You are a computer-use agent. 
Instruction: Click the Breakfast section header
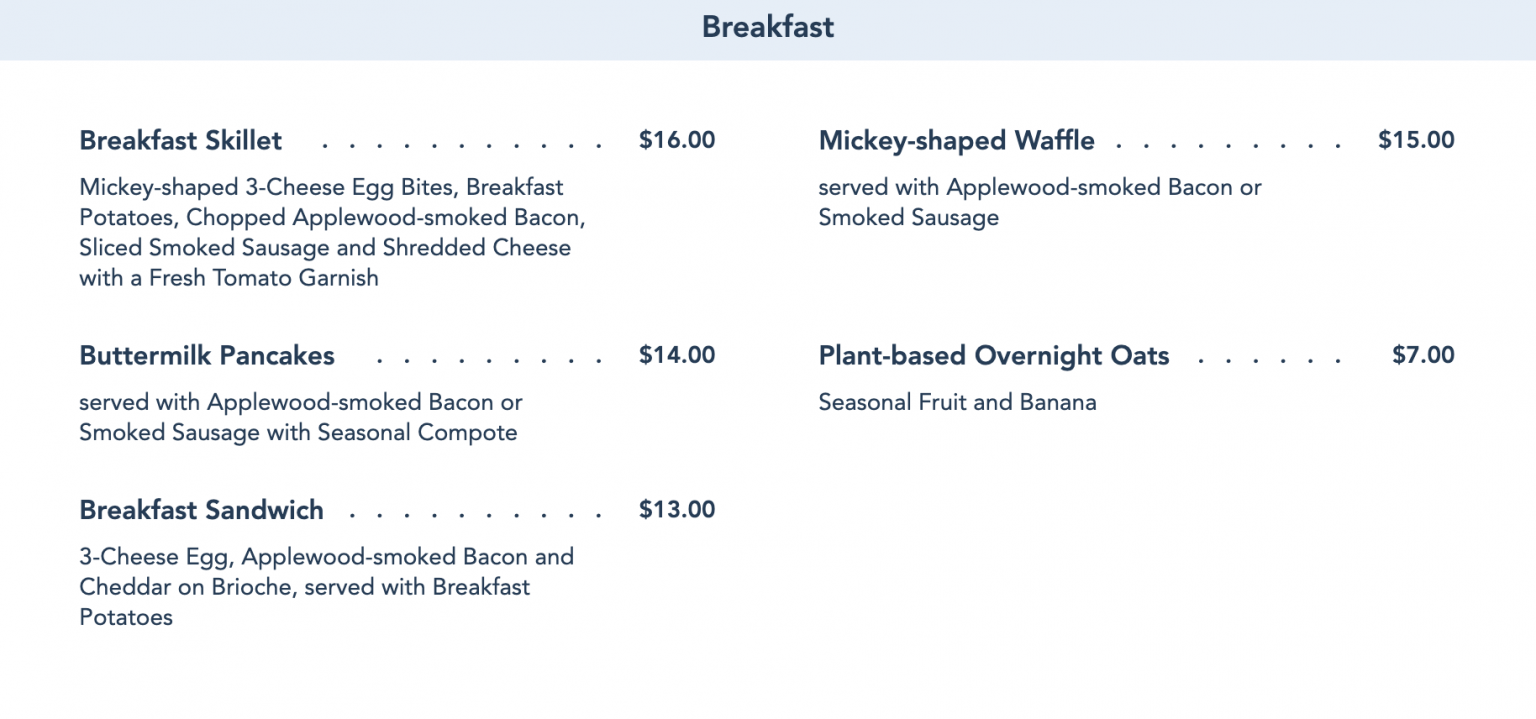(768, 27)
